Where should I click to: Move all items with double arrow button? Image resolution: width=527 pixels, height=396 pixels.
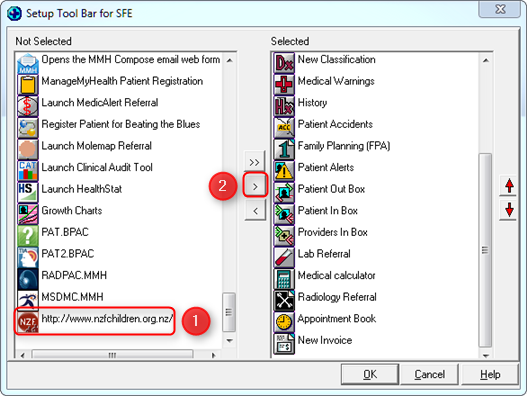[x=255, y=162]
